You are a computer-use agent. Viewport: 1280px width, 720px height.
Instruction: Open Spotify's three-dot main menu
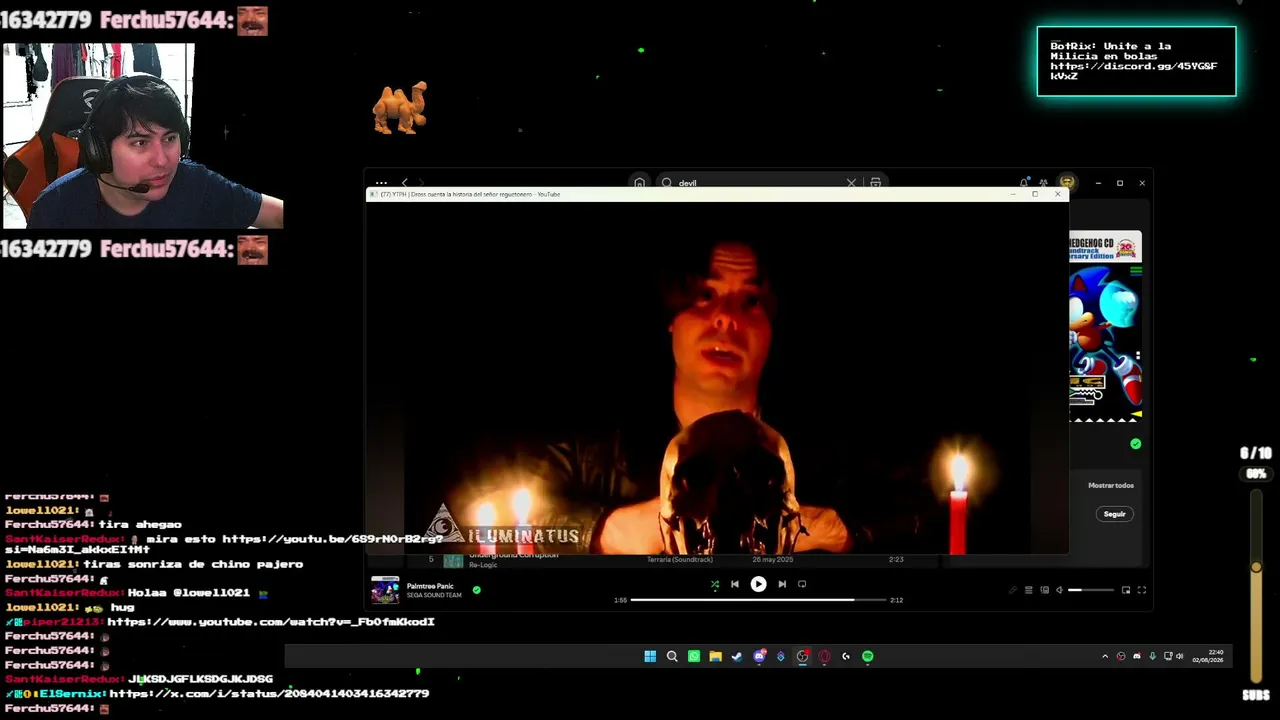(381, 183)
